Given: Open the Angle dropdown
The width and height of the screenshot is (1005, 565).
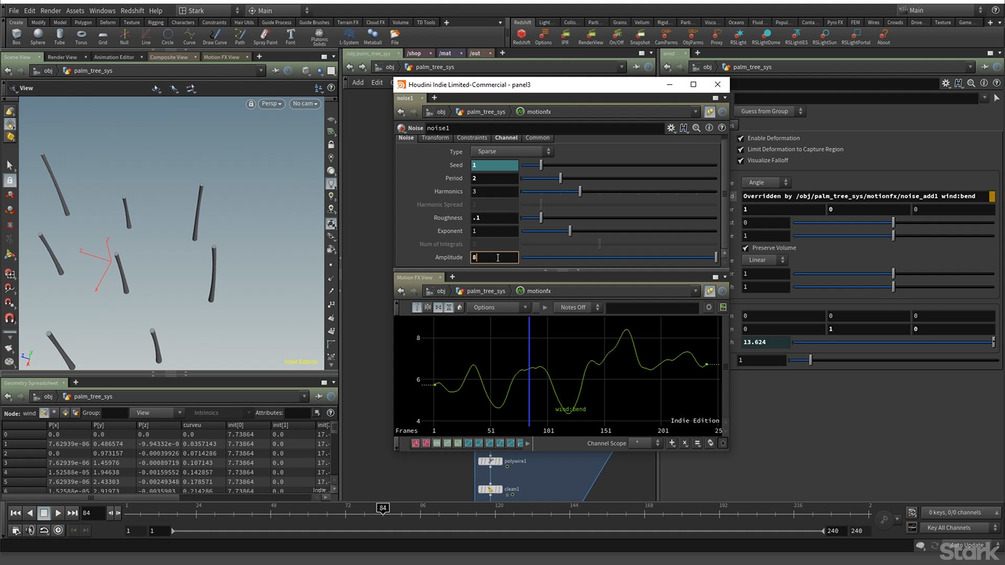Looking at the screenshot, I should [x=766, y=183].
